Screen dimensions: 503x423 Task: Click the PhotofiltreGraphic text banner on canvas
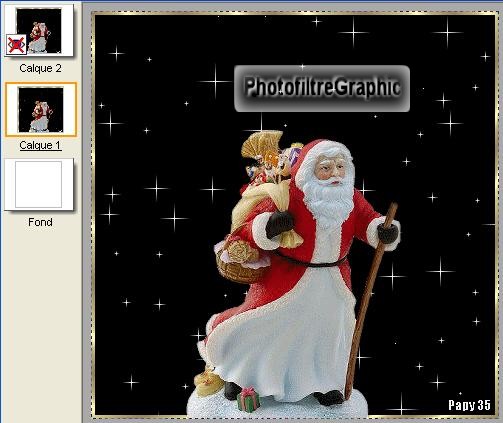coord(322,88)
